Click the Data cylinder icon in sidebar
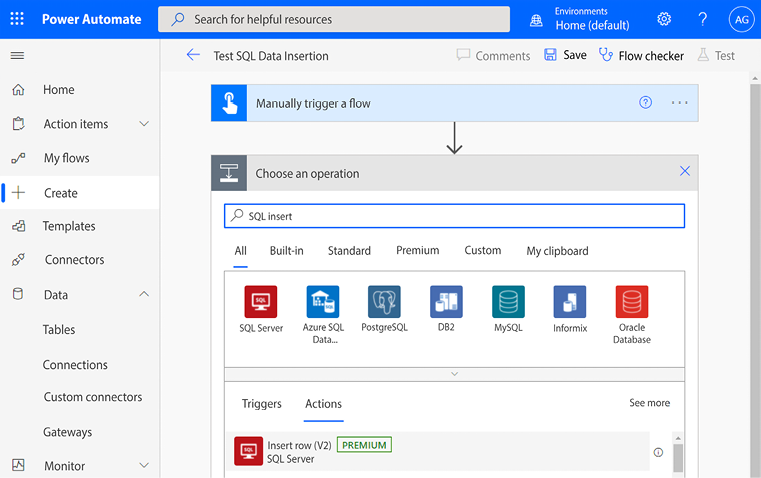Viewport: 761px width, 478px height. click(x=18, y=294)
